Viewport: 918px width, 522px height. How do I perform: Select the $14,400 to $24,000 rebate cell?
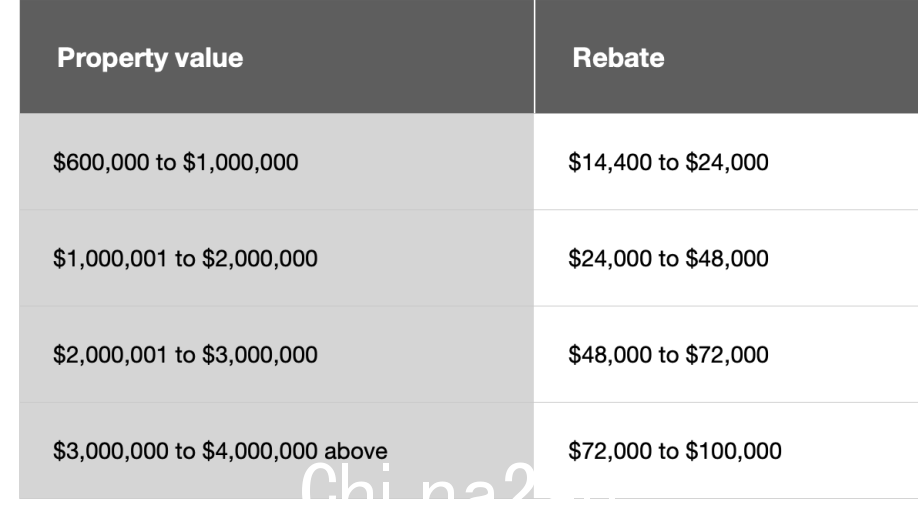[727, 162]
